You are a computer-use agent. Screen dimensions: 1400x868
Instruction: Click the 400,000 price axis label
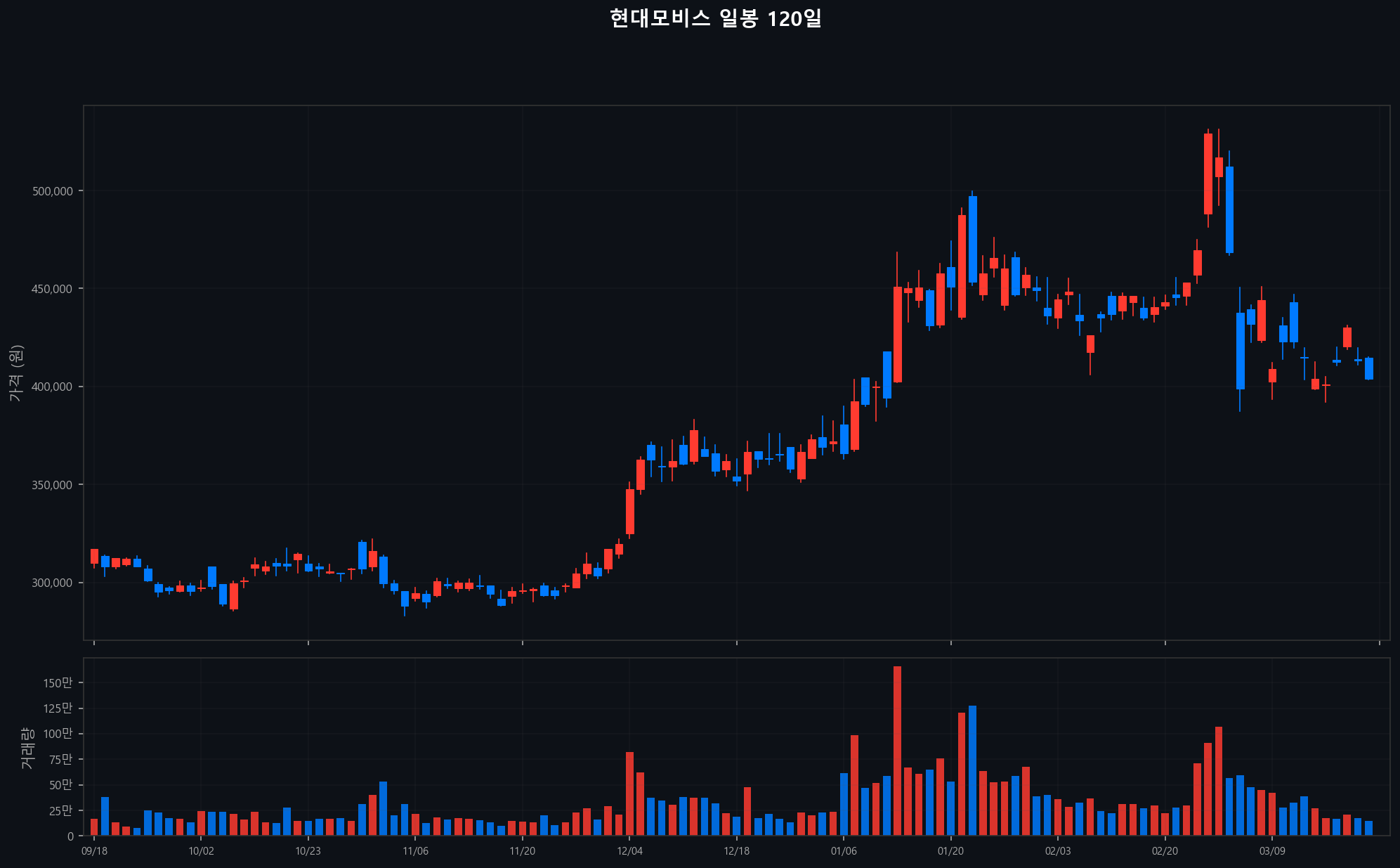[x=53, y=387]
